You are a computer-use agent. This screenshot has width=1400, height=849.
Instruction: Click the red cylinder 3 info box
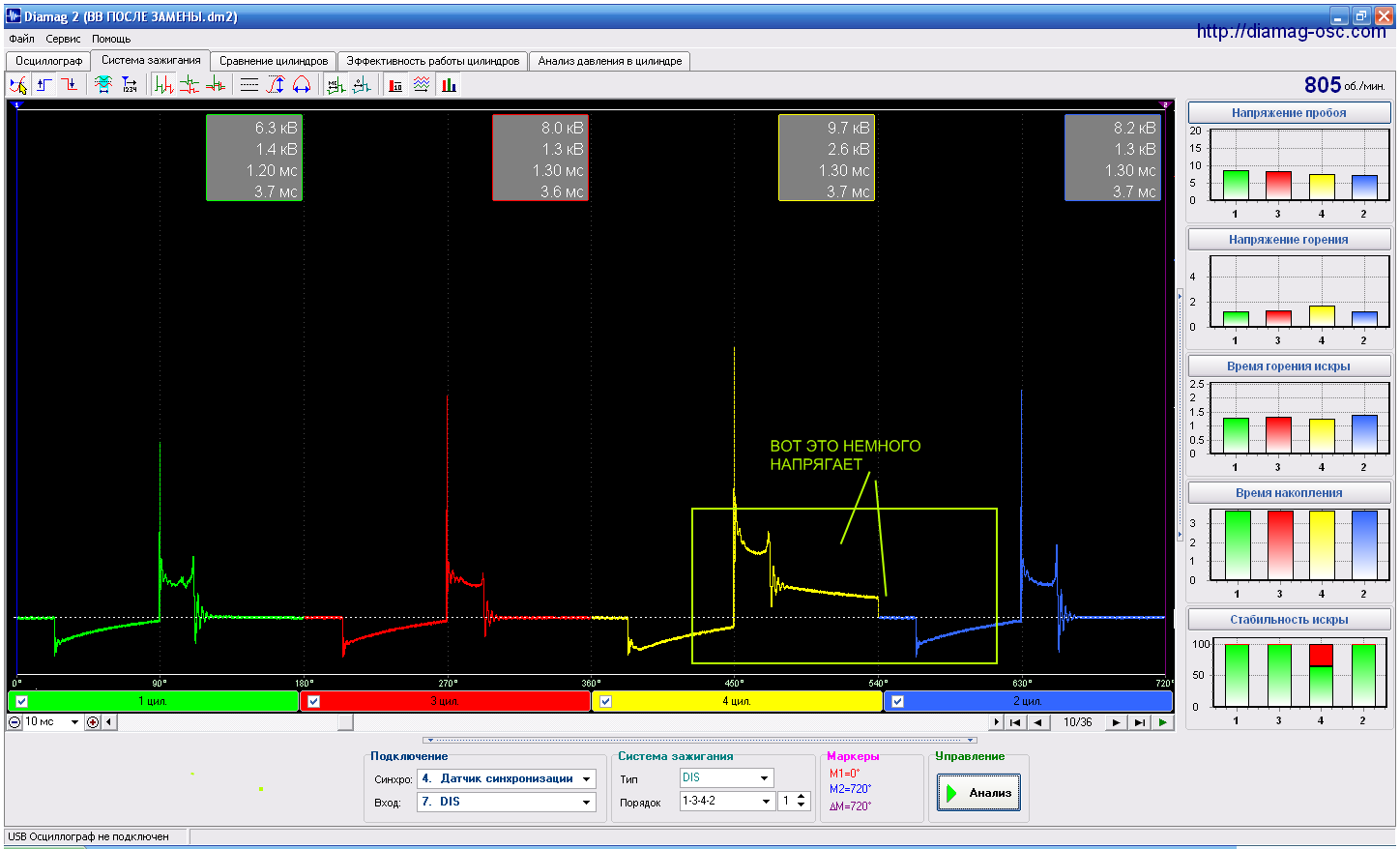540,158
